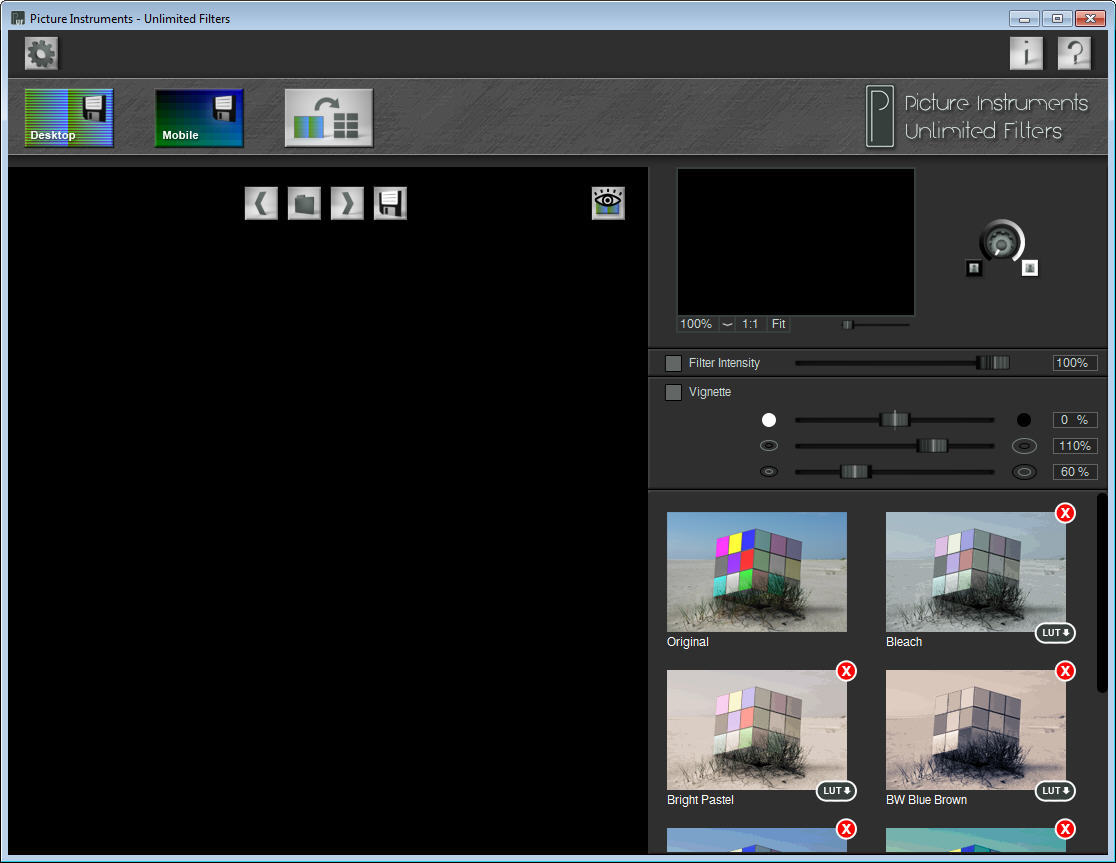
Task: Select the BW Blue Brown filter thumbnail
Action: click(976, 730)
